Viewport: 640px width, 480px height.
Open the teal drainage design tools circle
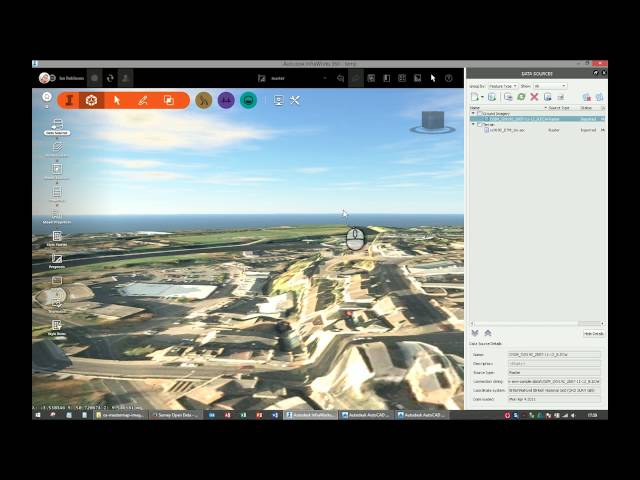(x=248, y=100)
